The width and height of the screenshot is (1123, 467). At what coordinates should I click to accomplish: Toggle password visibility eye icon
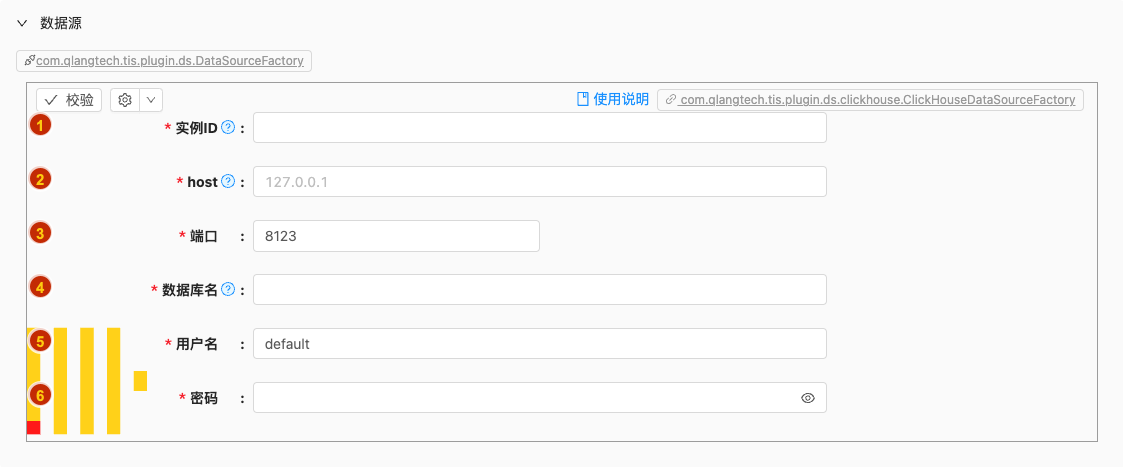click(x=808, y=398)
